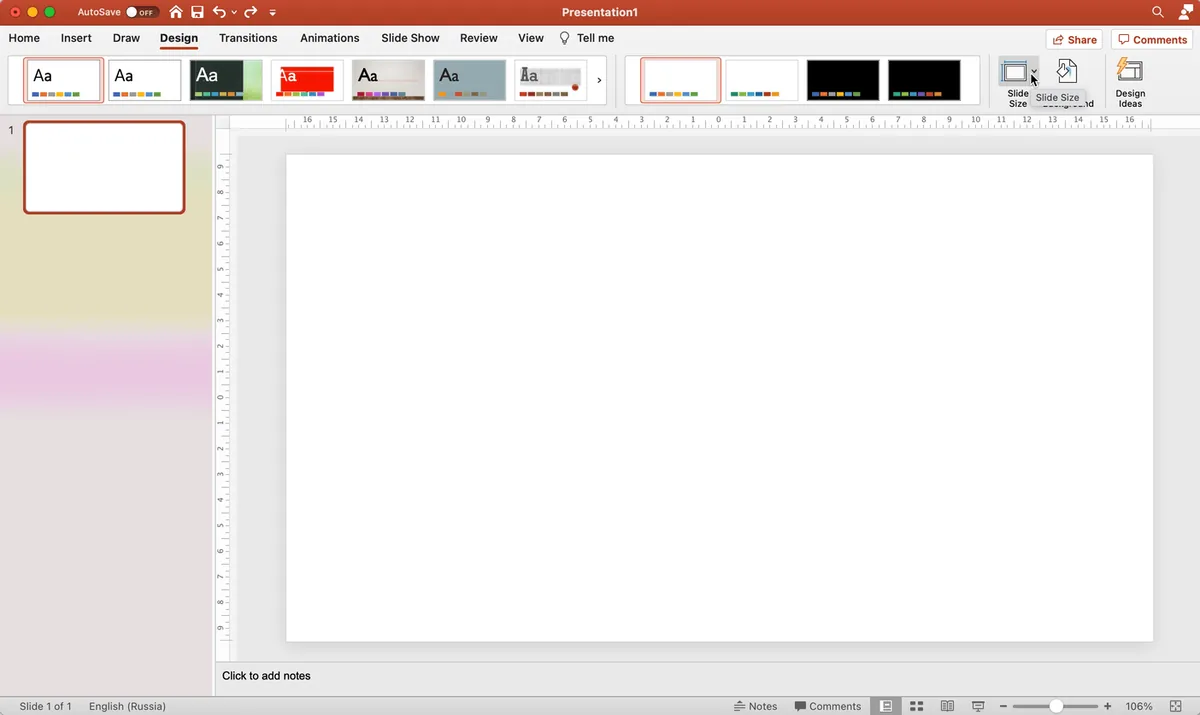Select slide 1 thumbnail in panel
This screenshot has height=715, width=1200.
(x=104, y=167)
